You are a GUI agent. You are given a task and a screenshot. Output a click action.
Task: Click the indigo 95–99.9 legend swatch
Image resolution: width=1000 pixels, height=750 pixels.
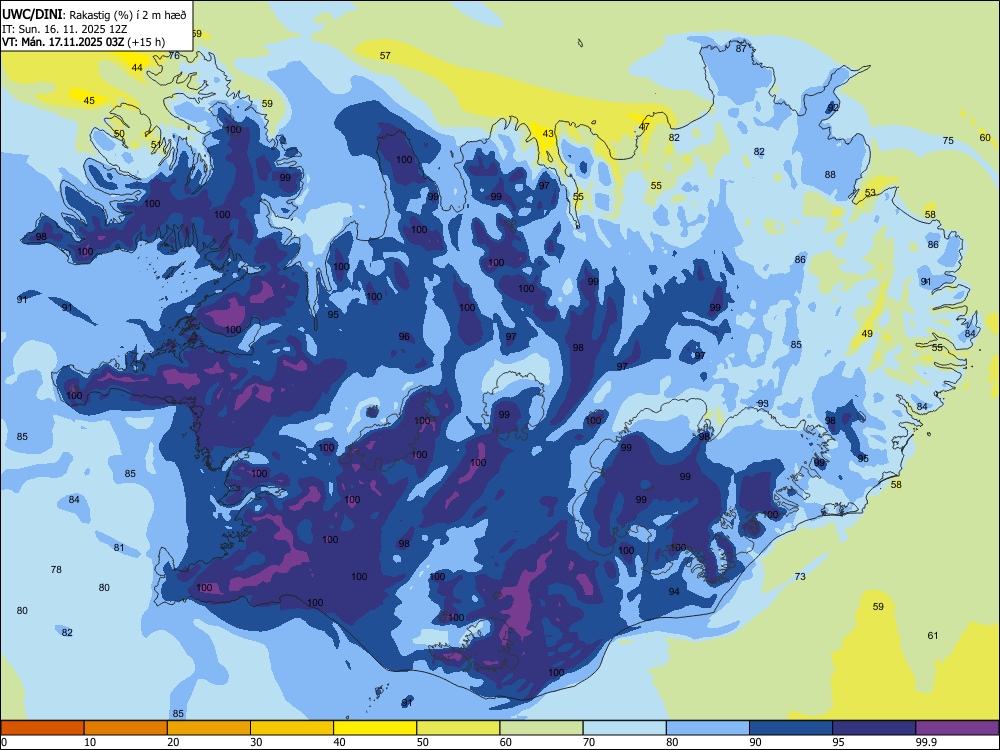click(x=874, y=728)
